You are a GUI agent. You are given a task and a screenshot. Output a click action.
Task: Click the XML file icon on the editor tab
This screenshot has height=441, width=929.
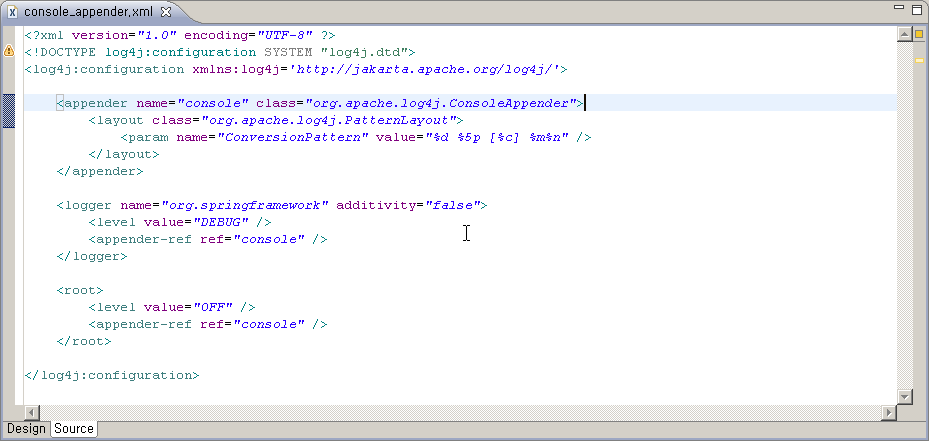[12, 11]
